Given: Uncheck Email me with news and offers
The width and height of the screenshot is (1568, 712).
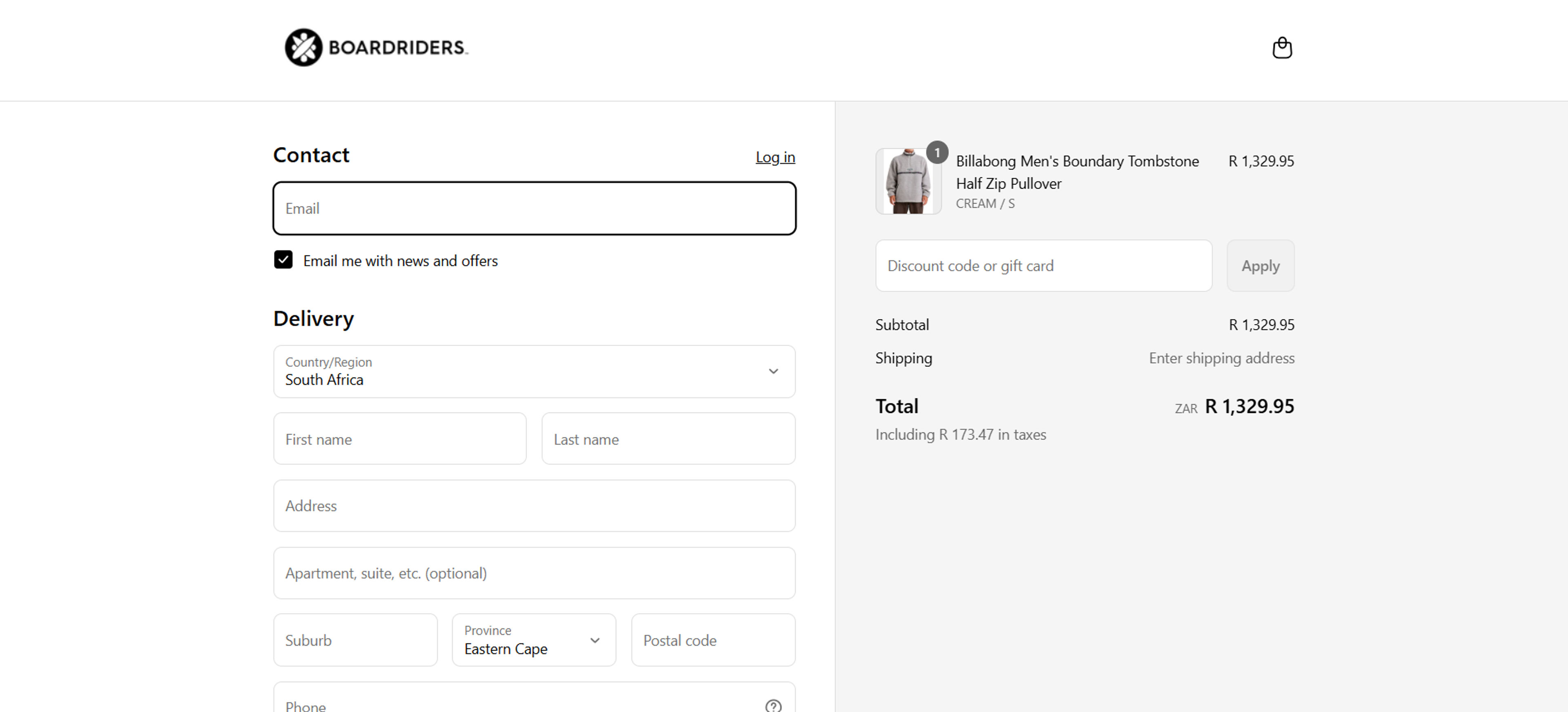Looking at the screenshot, I should click(x=283, y=259).
